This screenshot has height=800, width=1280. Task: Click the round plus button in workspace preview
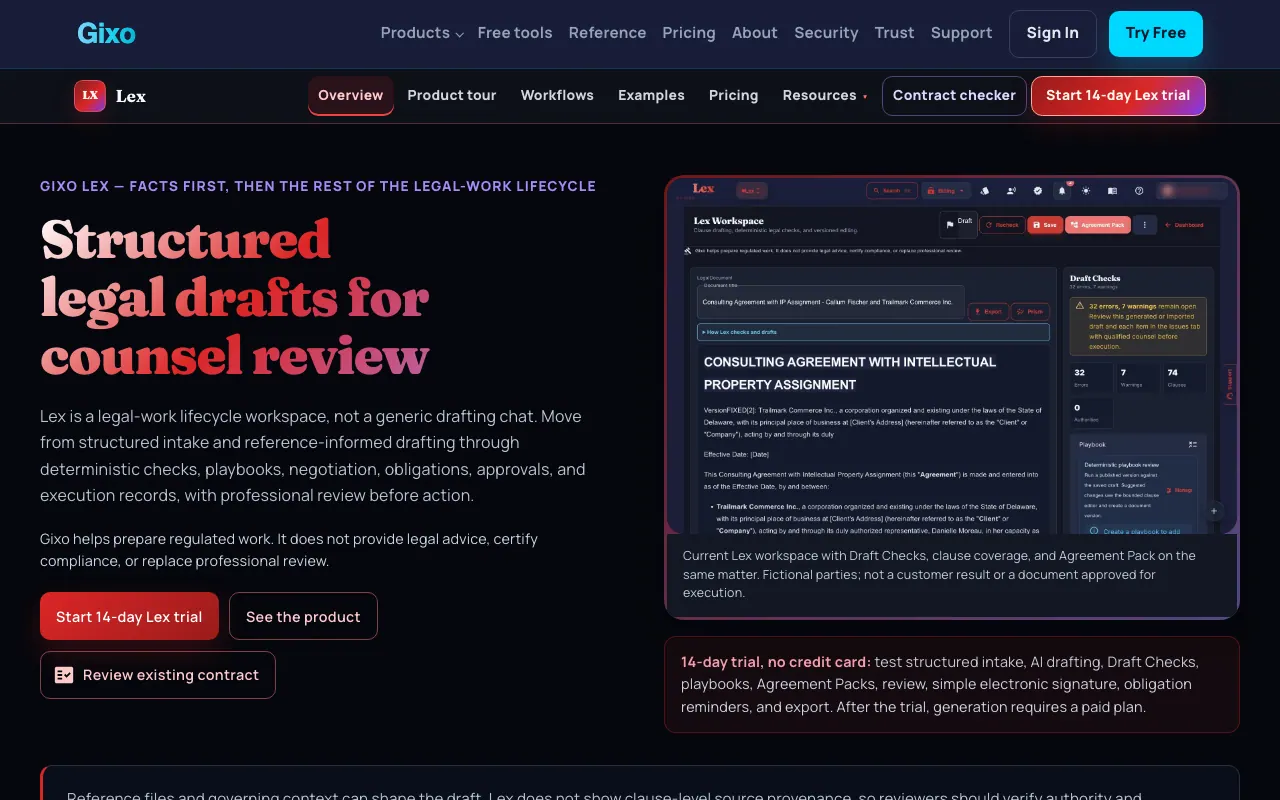tap(1214, 511)
